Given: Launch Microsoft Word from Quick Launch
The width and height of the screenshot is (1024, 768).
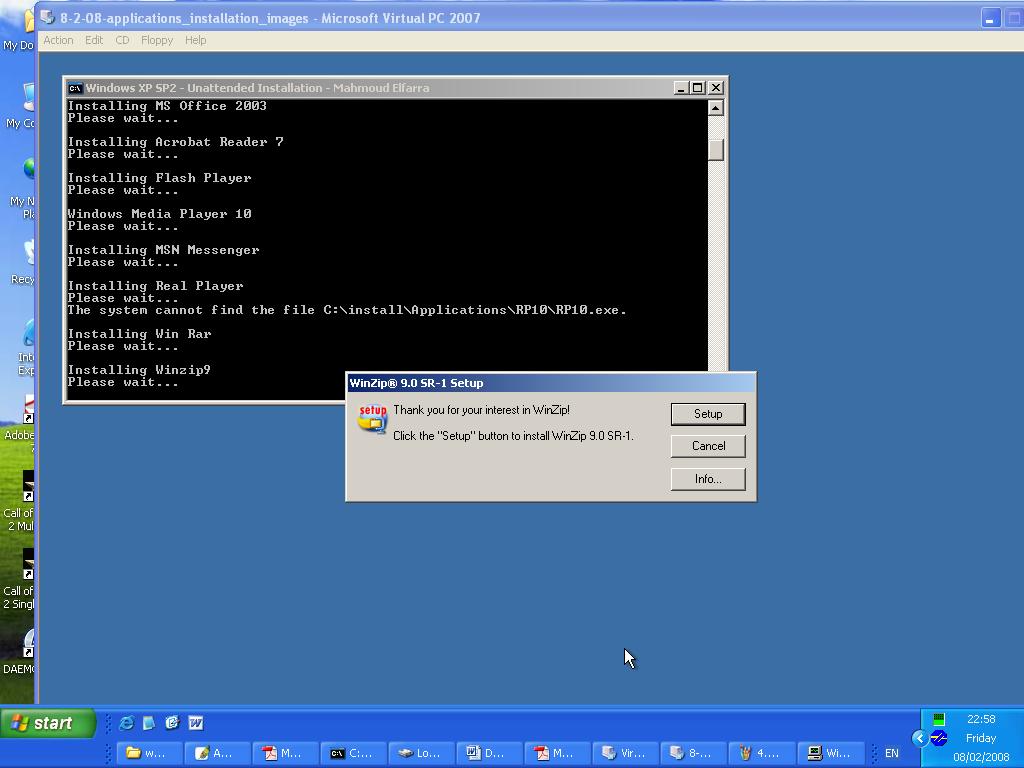Looking at the screenshot, I should tap(195, 722).
